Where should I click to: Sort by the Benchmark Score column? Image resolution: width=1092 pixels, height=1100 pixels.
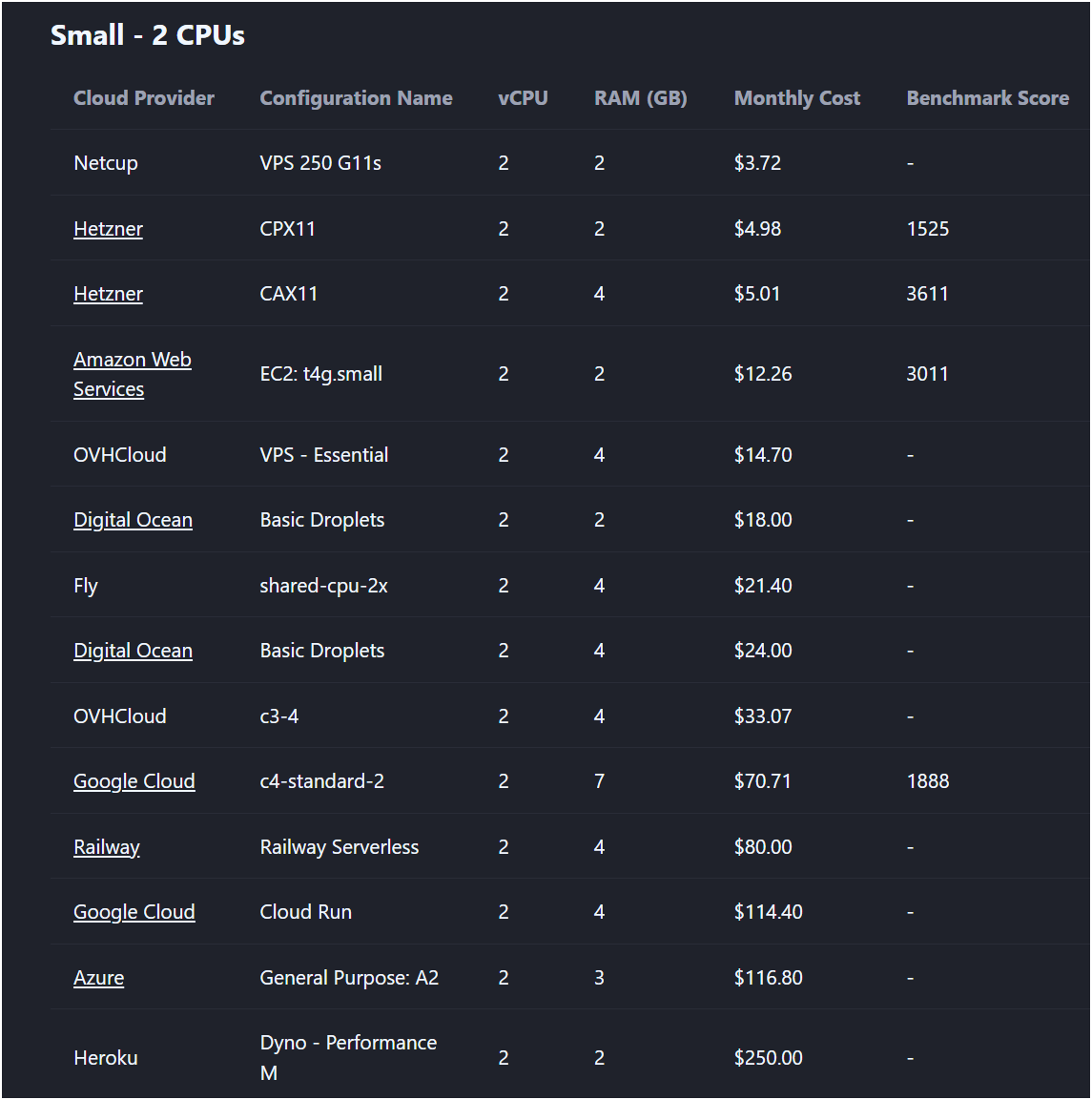(x=988, y=97)
